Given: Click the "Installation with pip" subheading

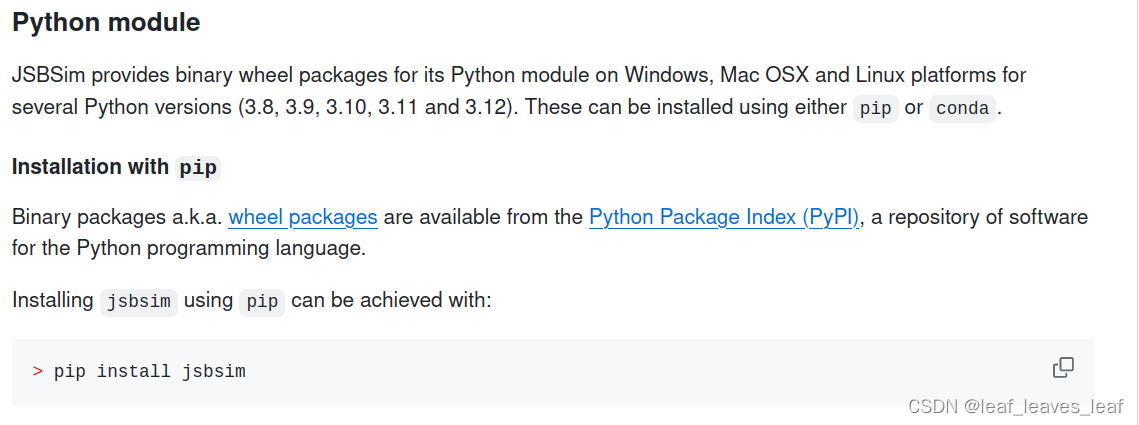Looking at the screenshot, I should [115, 167].
